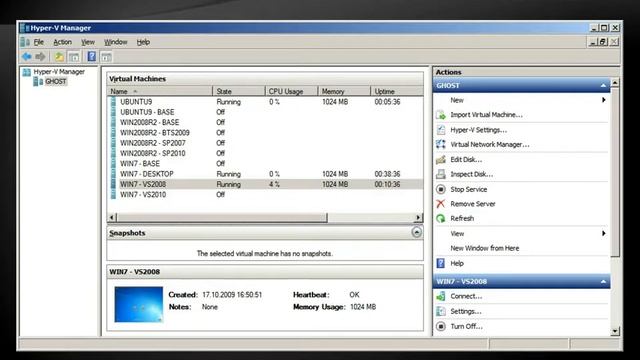Click the Virtual Network Manager icon
This screenshot has width=640, height=360.
pos(441,144)
